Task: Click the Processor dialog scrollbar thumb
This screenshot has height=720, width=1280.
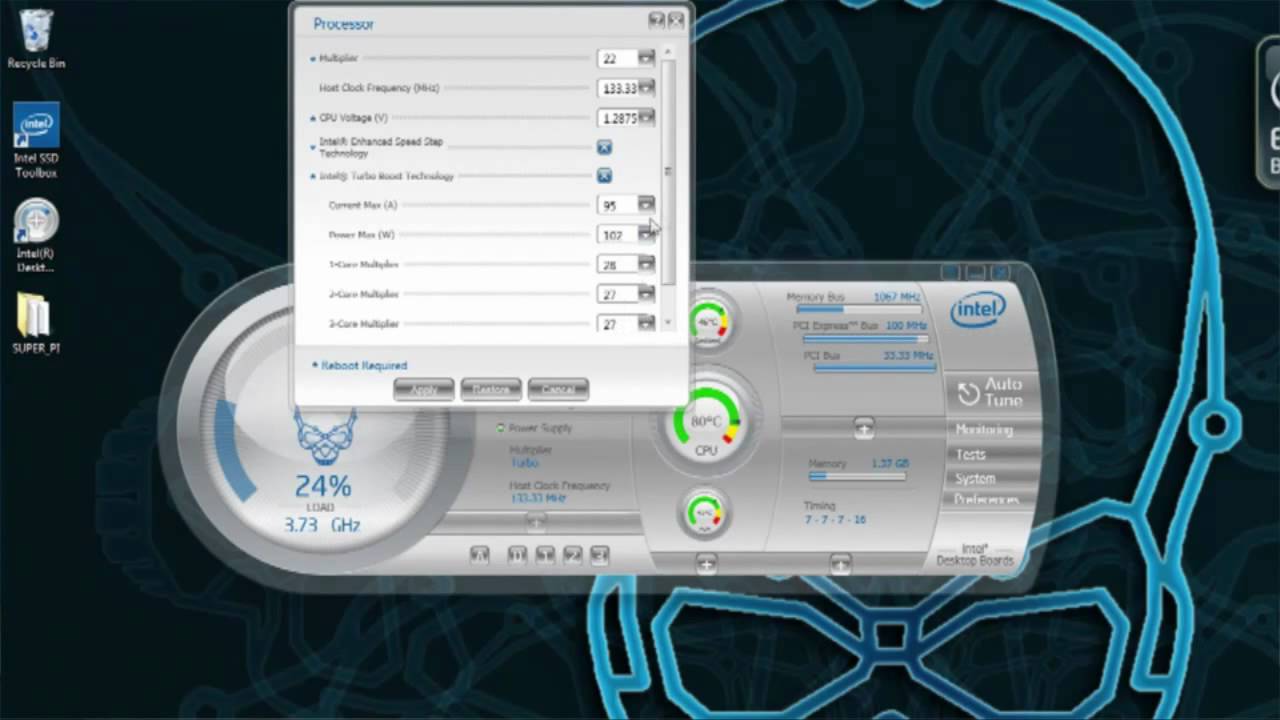Action: 669,170
